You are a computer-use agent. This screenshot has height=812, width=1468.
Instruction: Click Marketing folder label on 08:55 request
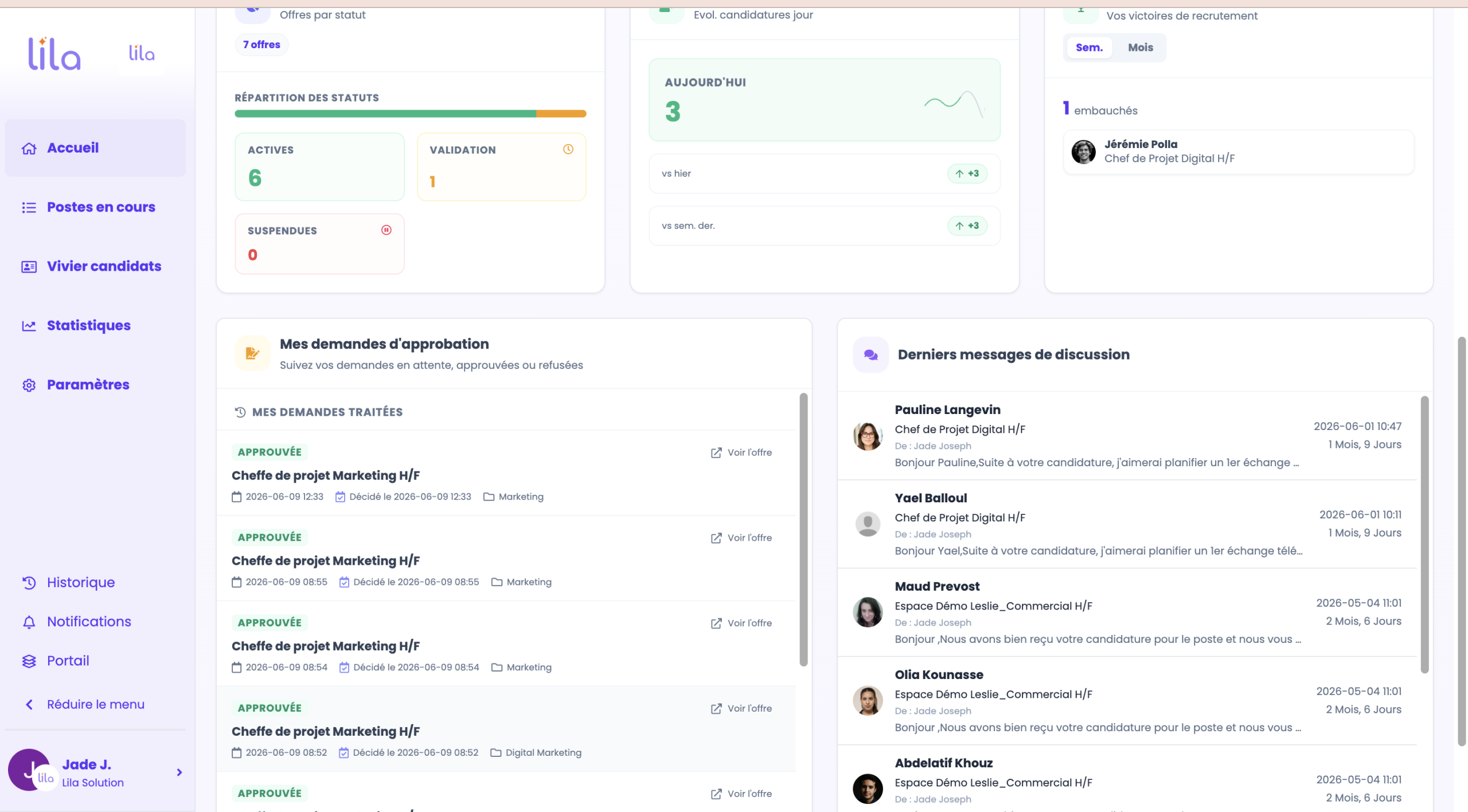tap(529, 582)
